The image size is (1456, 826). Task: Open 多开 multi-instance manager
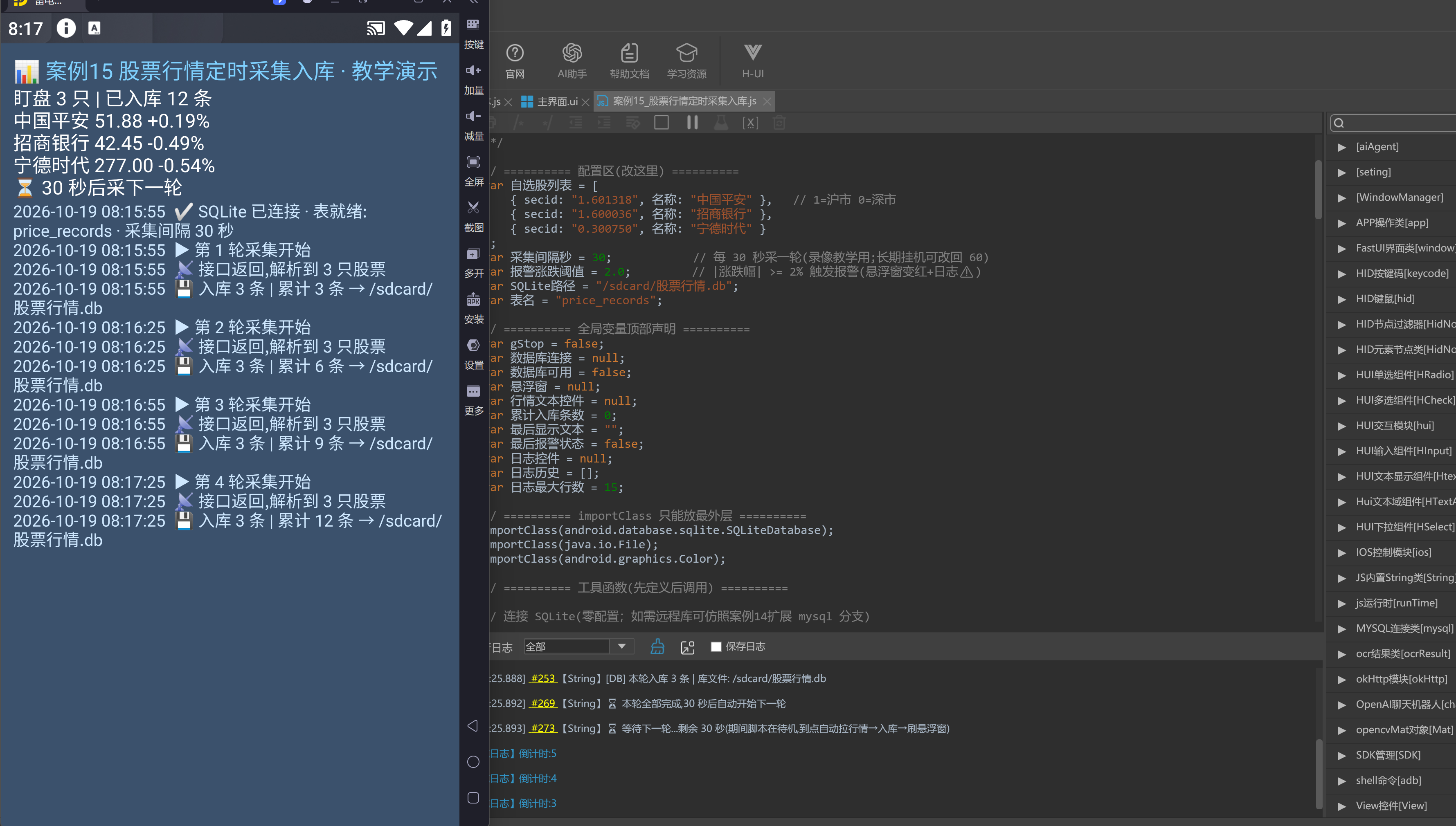click(473, 262)
